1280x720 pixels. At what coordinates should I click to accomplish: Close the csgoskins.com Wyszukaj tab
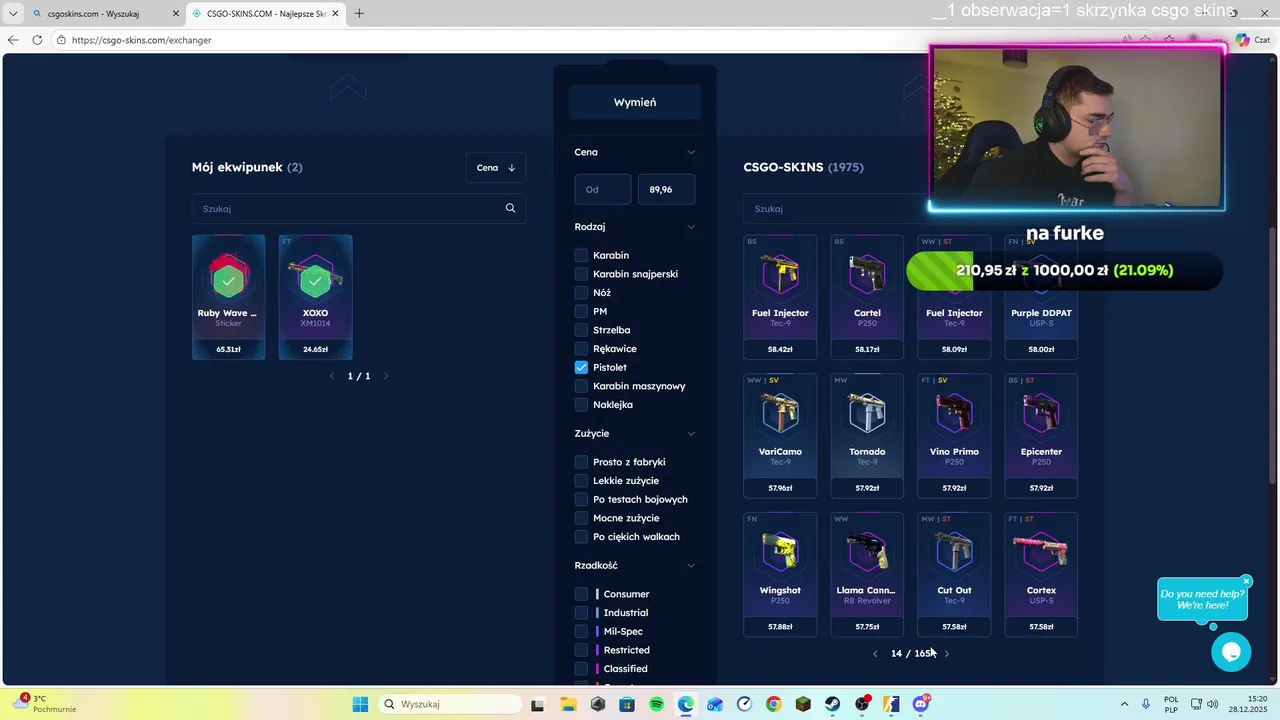[176, 13]
